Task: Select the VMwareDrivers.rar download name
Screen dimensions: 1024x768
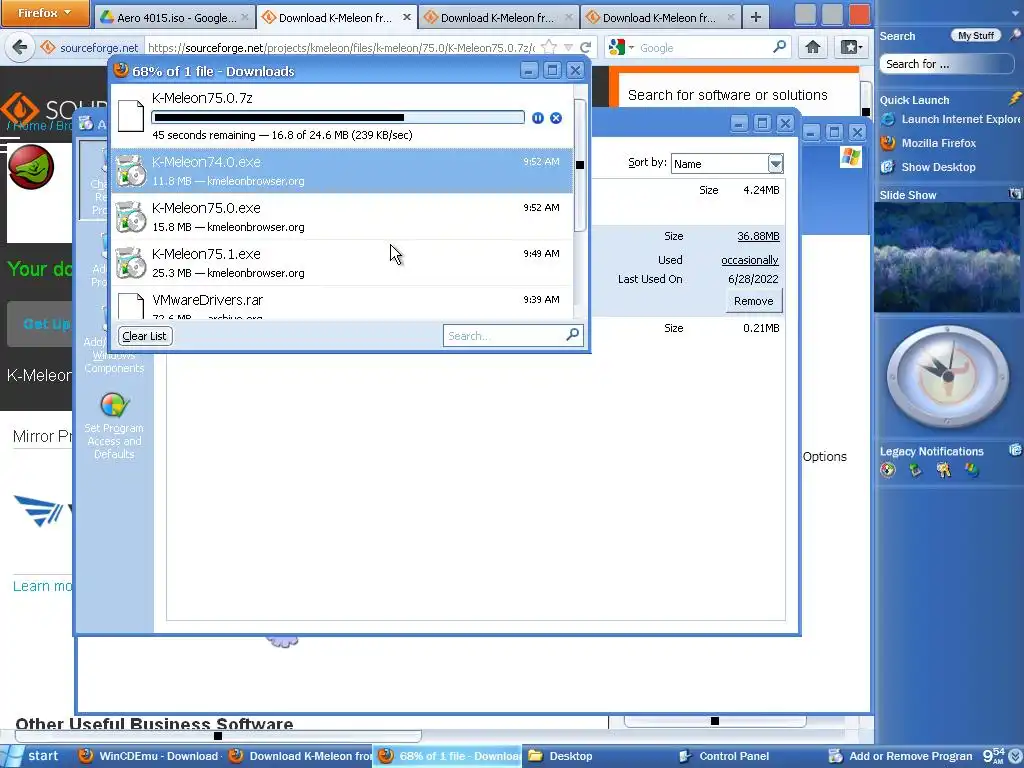Action: click(x=208, y=300)
